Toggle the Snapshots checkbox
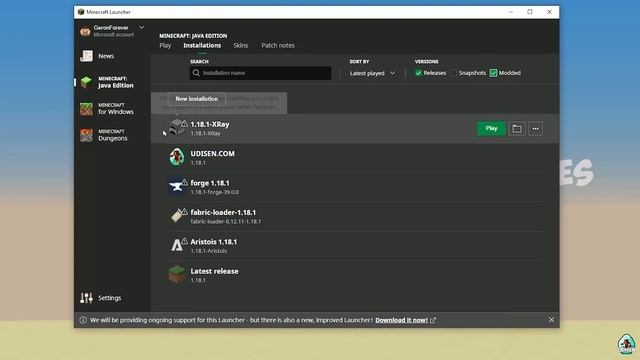The height and width of the screenshot is (360, 640). pos(453,73)
